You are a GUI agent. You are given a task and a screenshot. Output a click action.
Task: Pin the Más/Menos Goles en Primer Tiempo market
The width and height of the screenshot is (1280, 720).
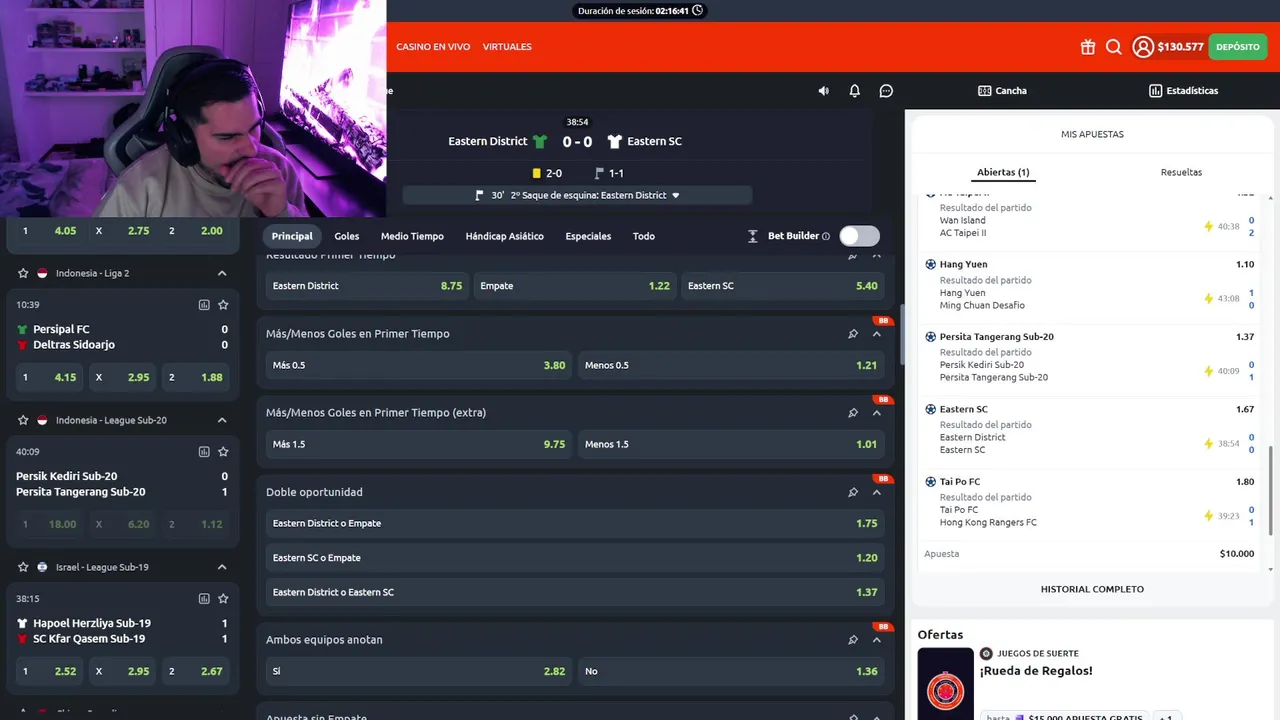click(x=853, y=334)
